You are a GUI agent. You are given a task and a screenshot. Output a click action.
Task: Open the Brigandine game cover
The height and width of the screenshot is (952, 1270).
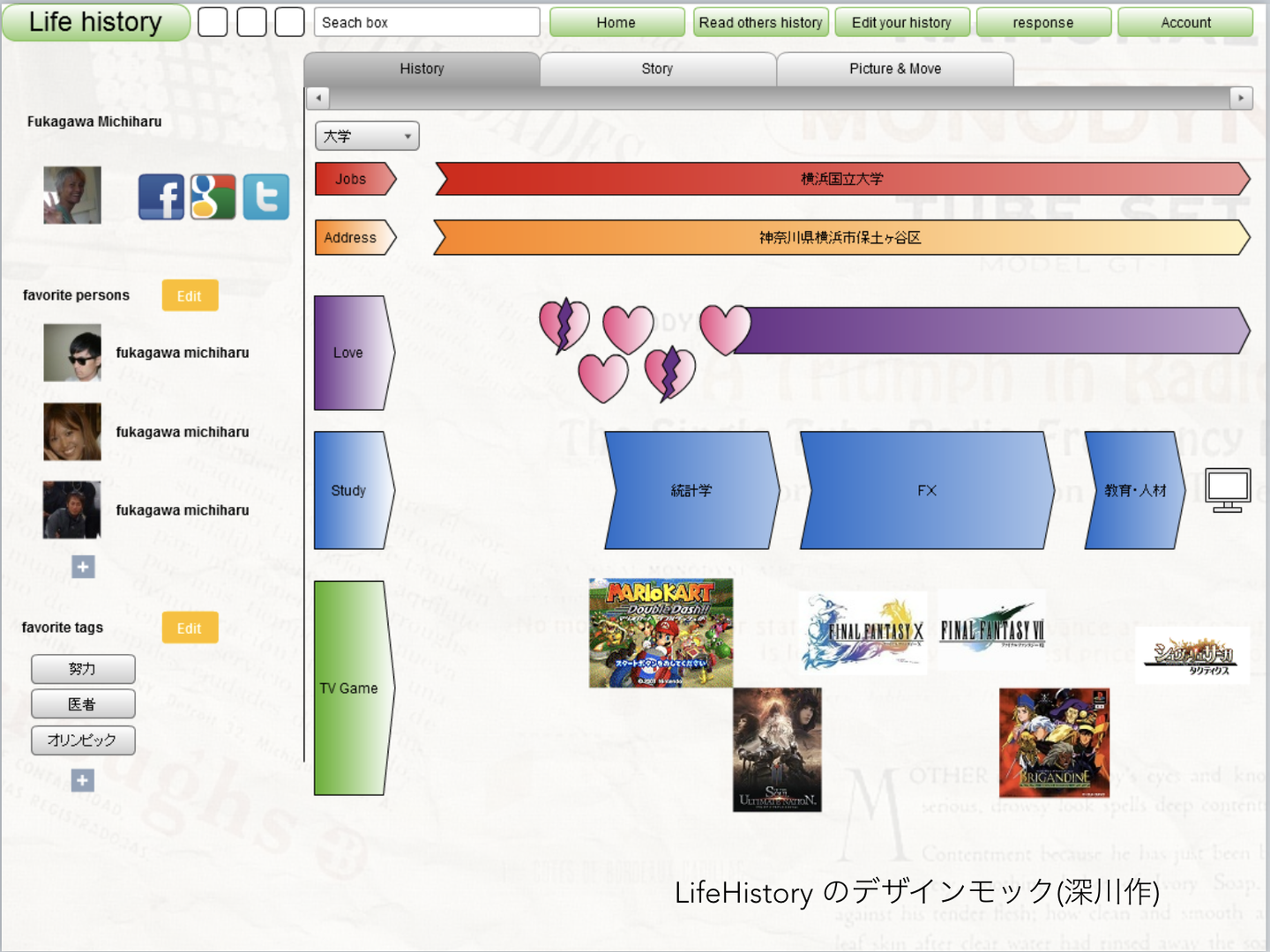1054,742
